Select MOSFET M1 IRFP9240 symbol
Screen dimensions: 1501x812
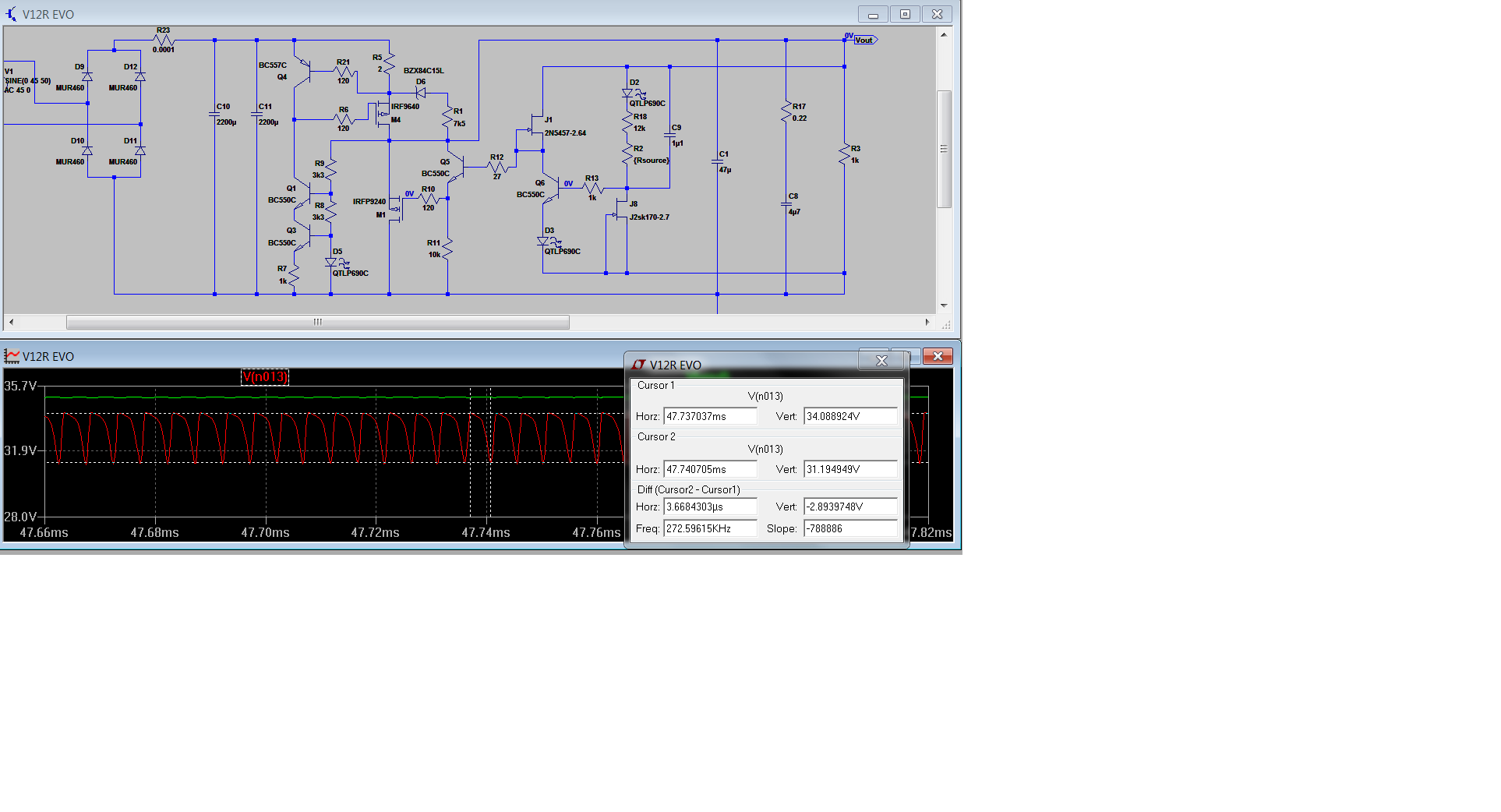click(395, 208)
